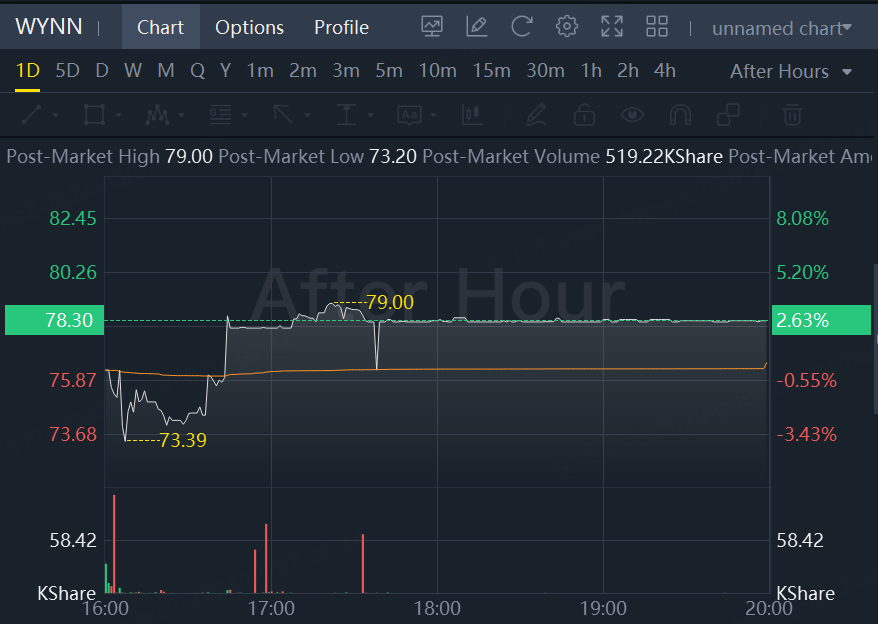Open the multi-chart grid layout icon
This screenshot has width=878, height=624.
pos(657,26)
